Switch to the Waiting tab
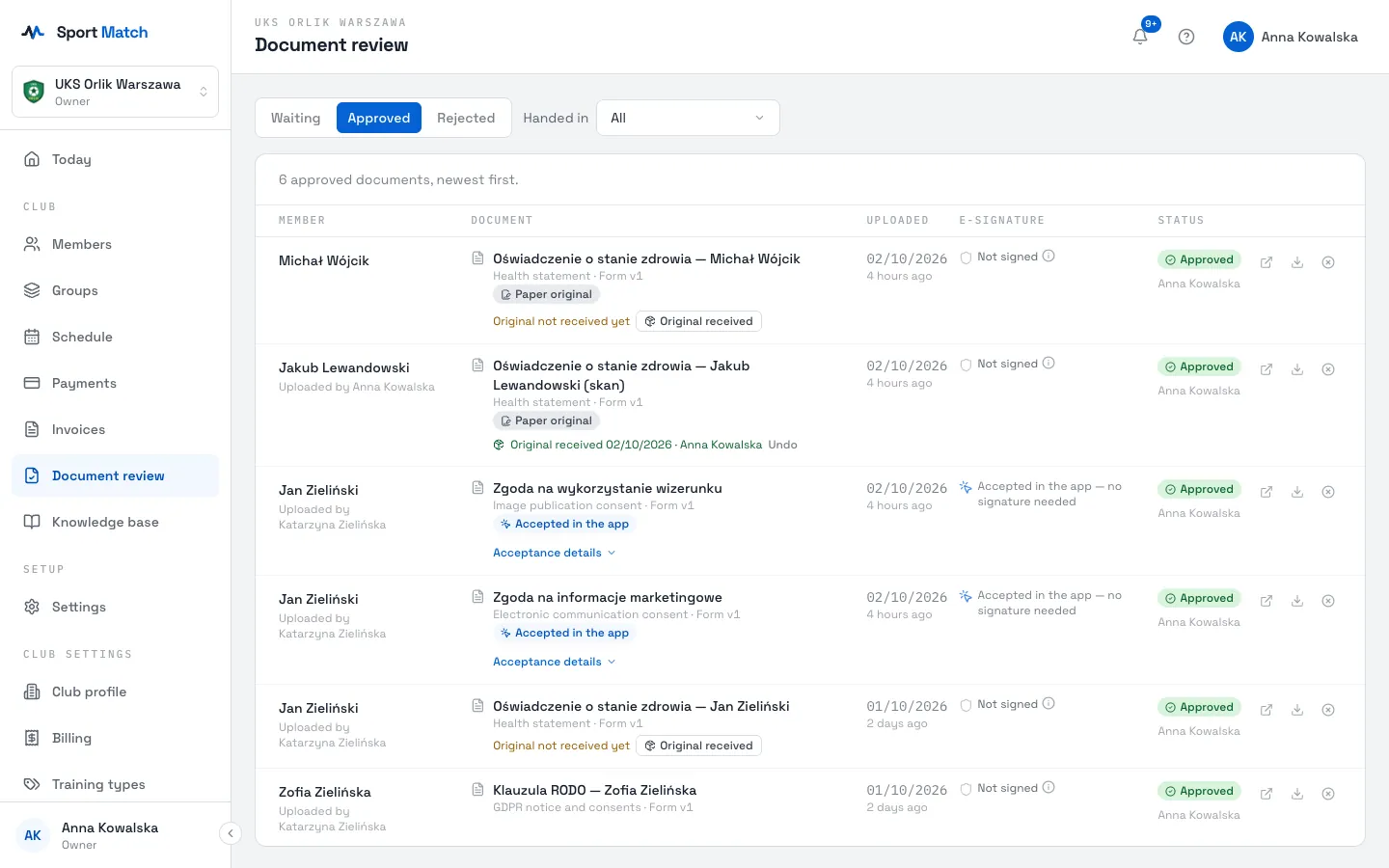 pyautogui.click(x=295, y=118)
